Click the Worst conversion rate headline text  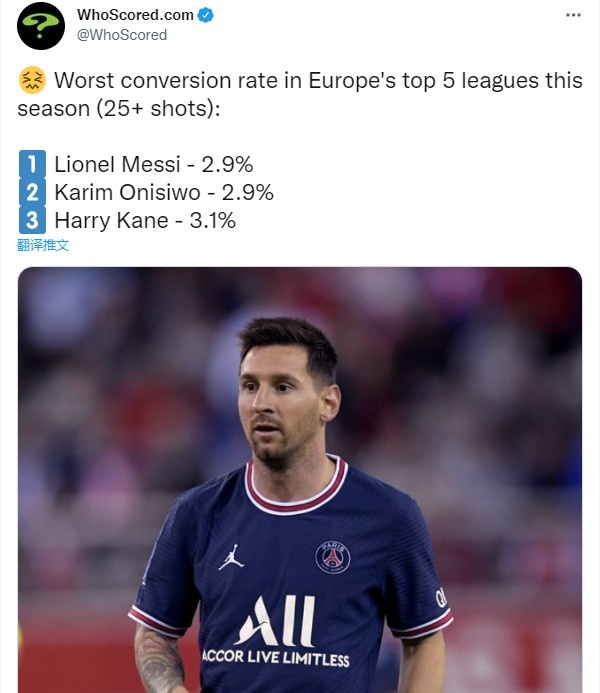300,94
